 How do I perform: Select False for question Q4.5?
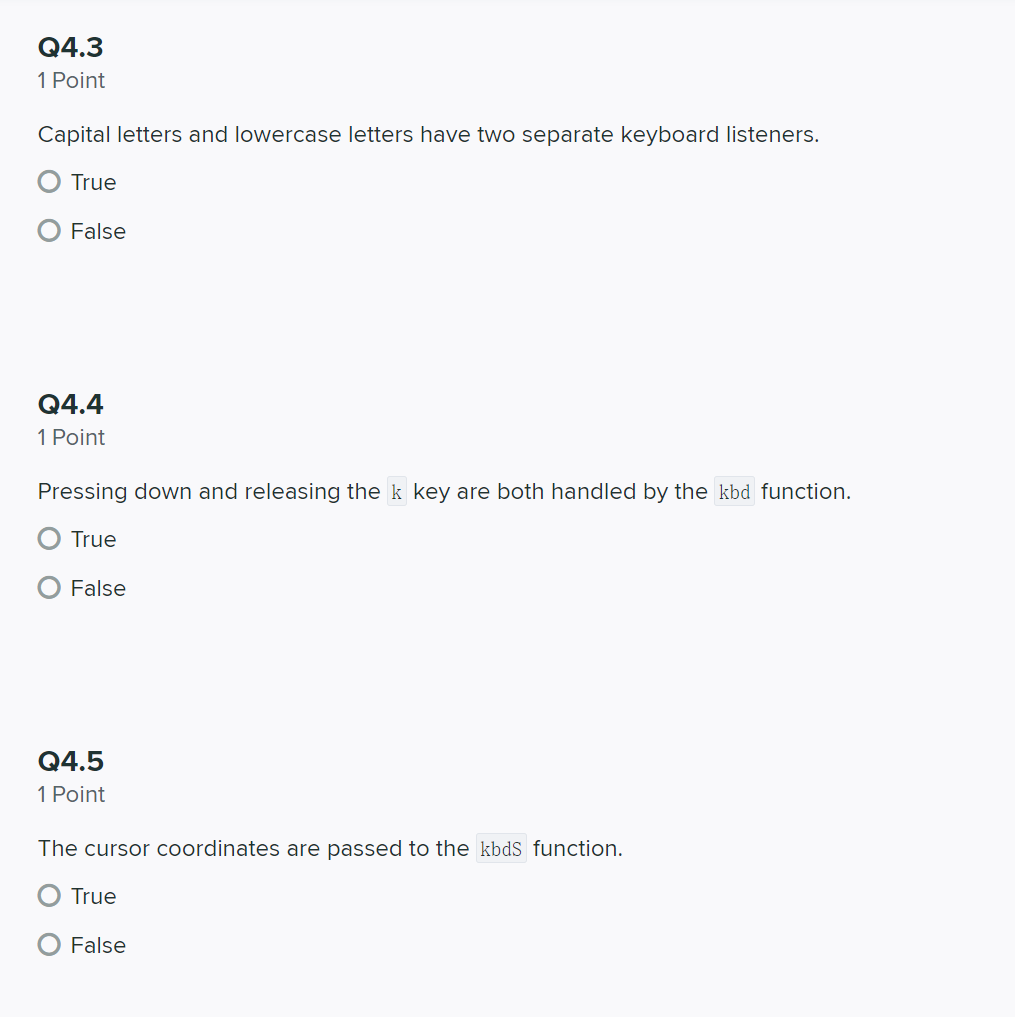(48, 944)
